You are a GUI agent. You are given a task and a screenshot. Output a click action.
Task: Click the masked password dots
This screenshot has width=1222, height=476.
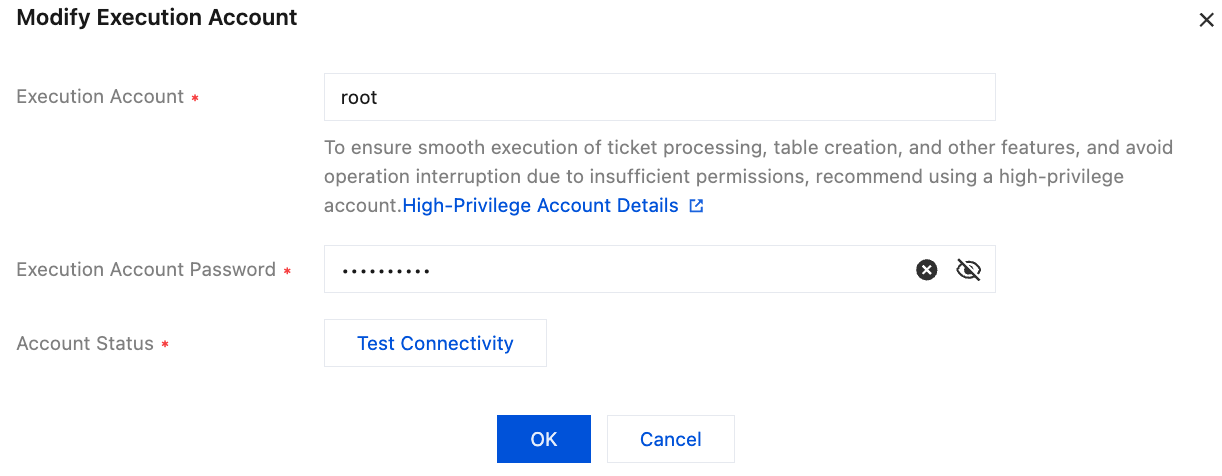(x=386, y=270)
